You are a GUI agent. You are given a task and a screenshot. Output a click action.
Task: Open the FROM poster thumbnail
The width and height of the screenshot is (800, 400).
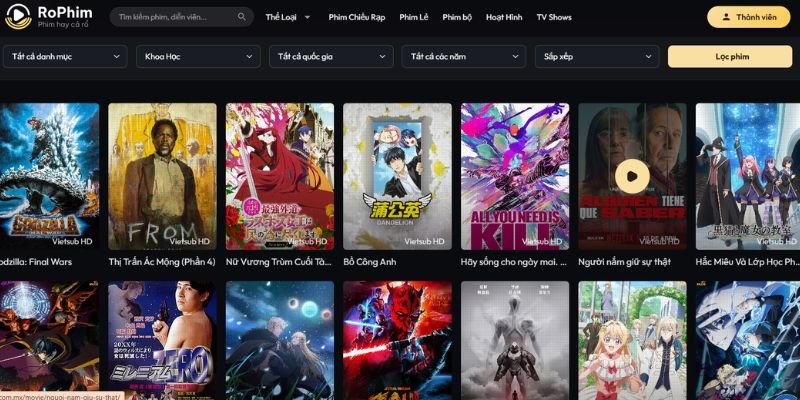click(162, 177)
